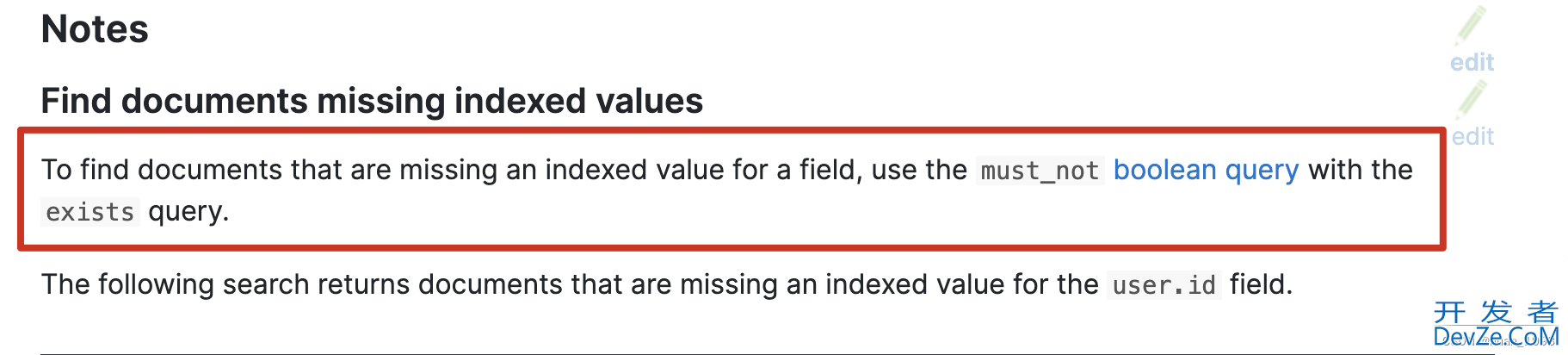Click the horizontal divider line at bottom

point(768,354)
